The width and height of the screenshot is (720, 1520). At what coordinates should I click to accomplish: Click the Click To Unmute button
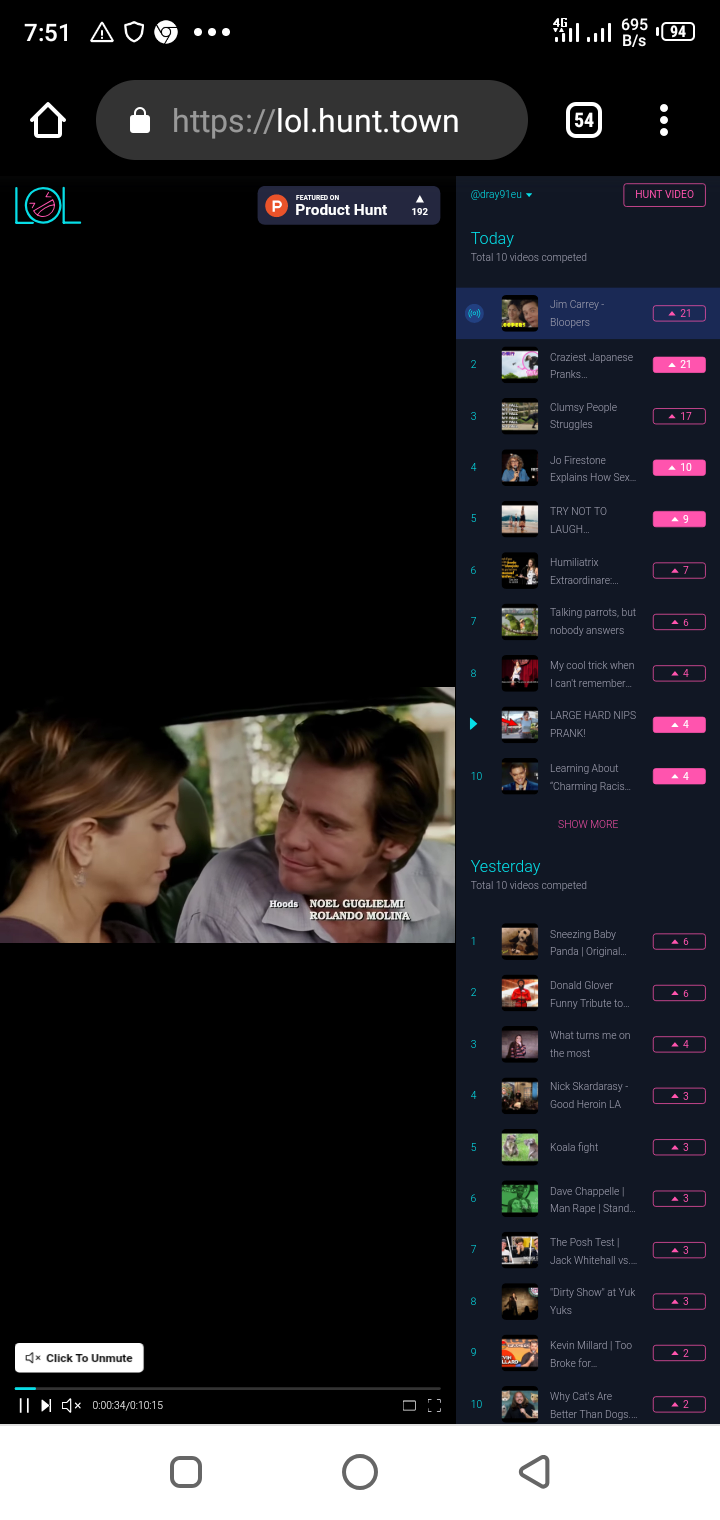pyautogui.click(x=80, y=1358)
